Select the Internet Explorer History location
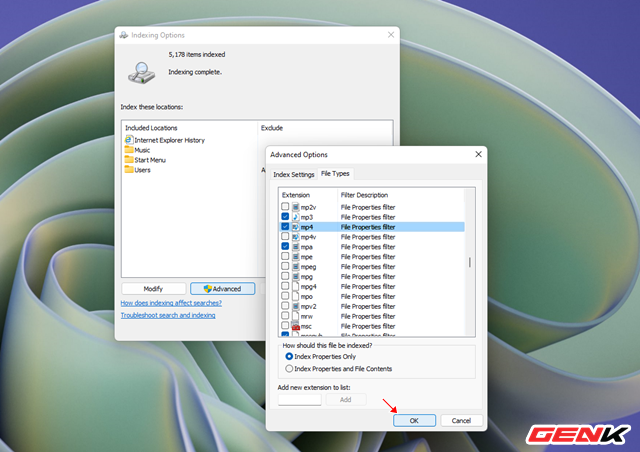This screenshot has height=452, width=640. (165, 140)
